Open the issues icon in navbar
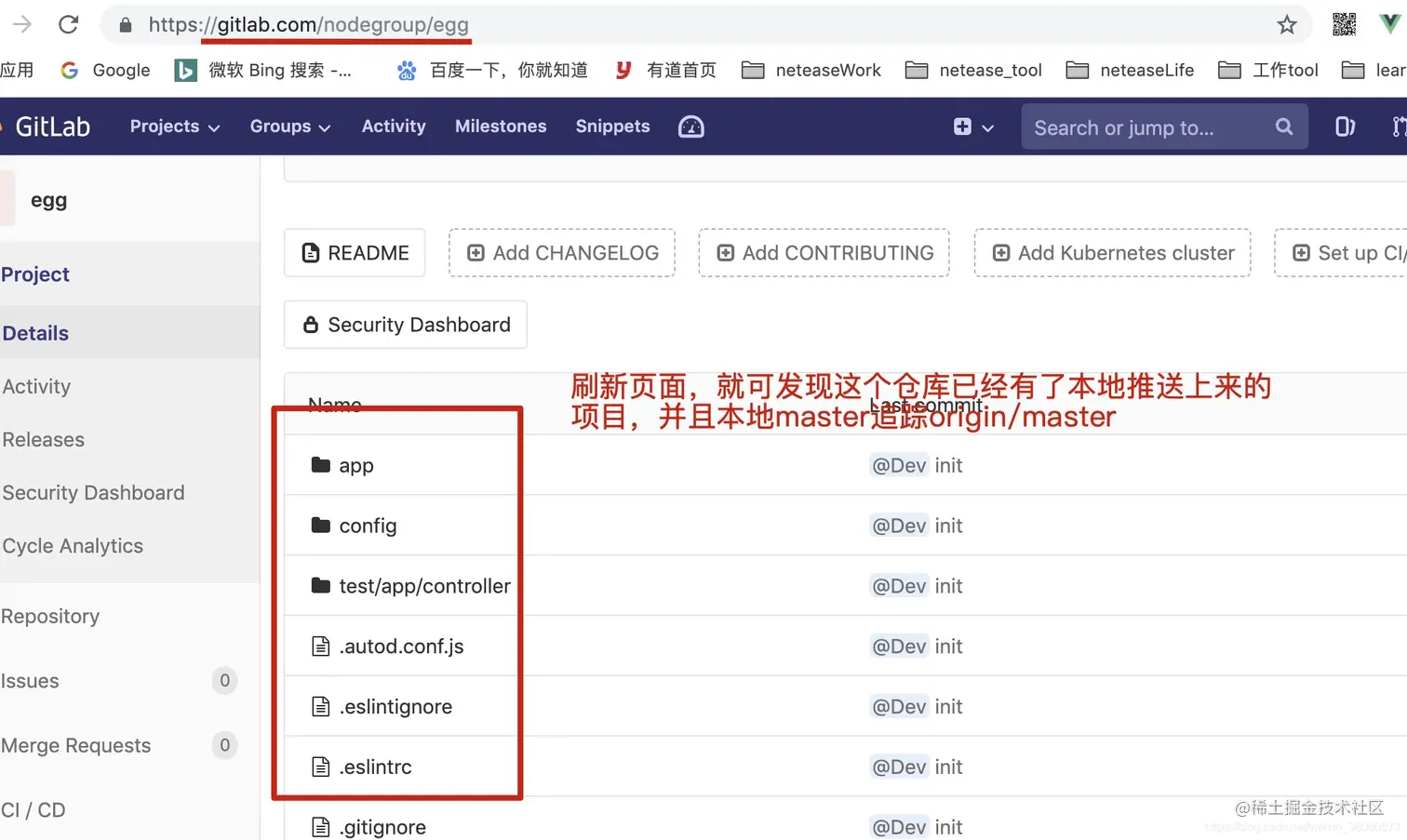This screenshot has width=1407, height=840. coord(1346,127)
